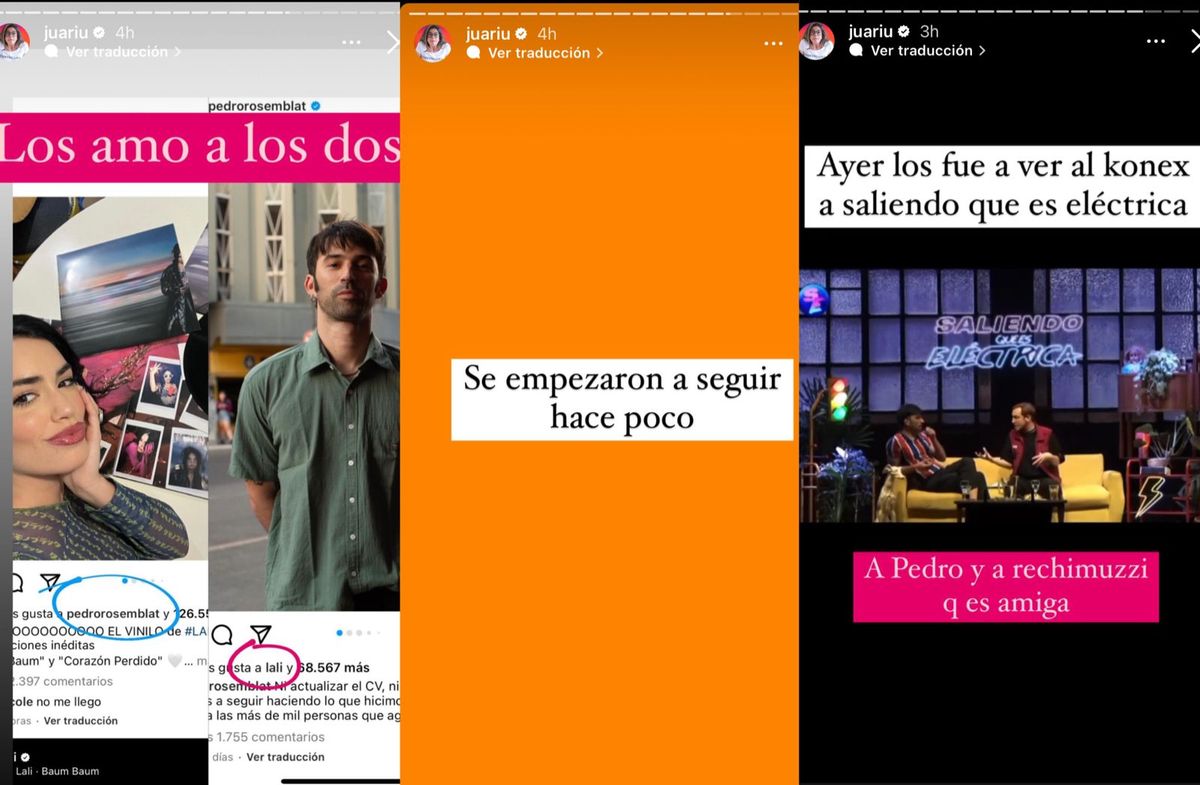This screenshot has width=1200, height=785.
Task: Tap the story progress bar atop the orange story
Action: (x=598, y=13)
